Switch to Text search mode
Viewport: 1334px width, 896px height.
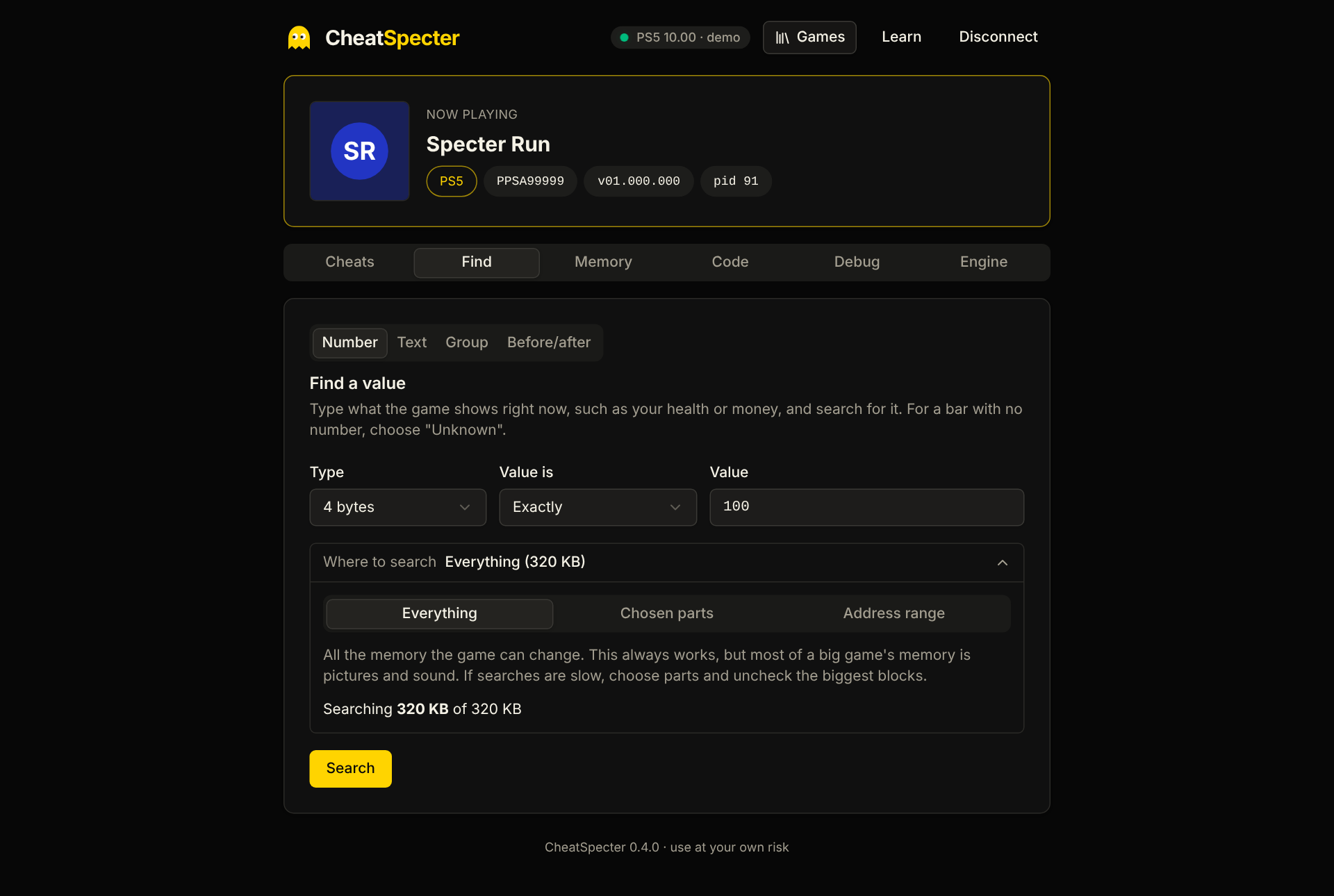(x=412, y=343)
